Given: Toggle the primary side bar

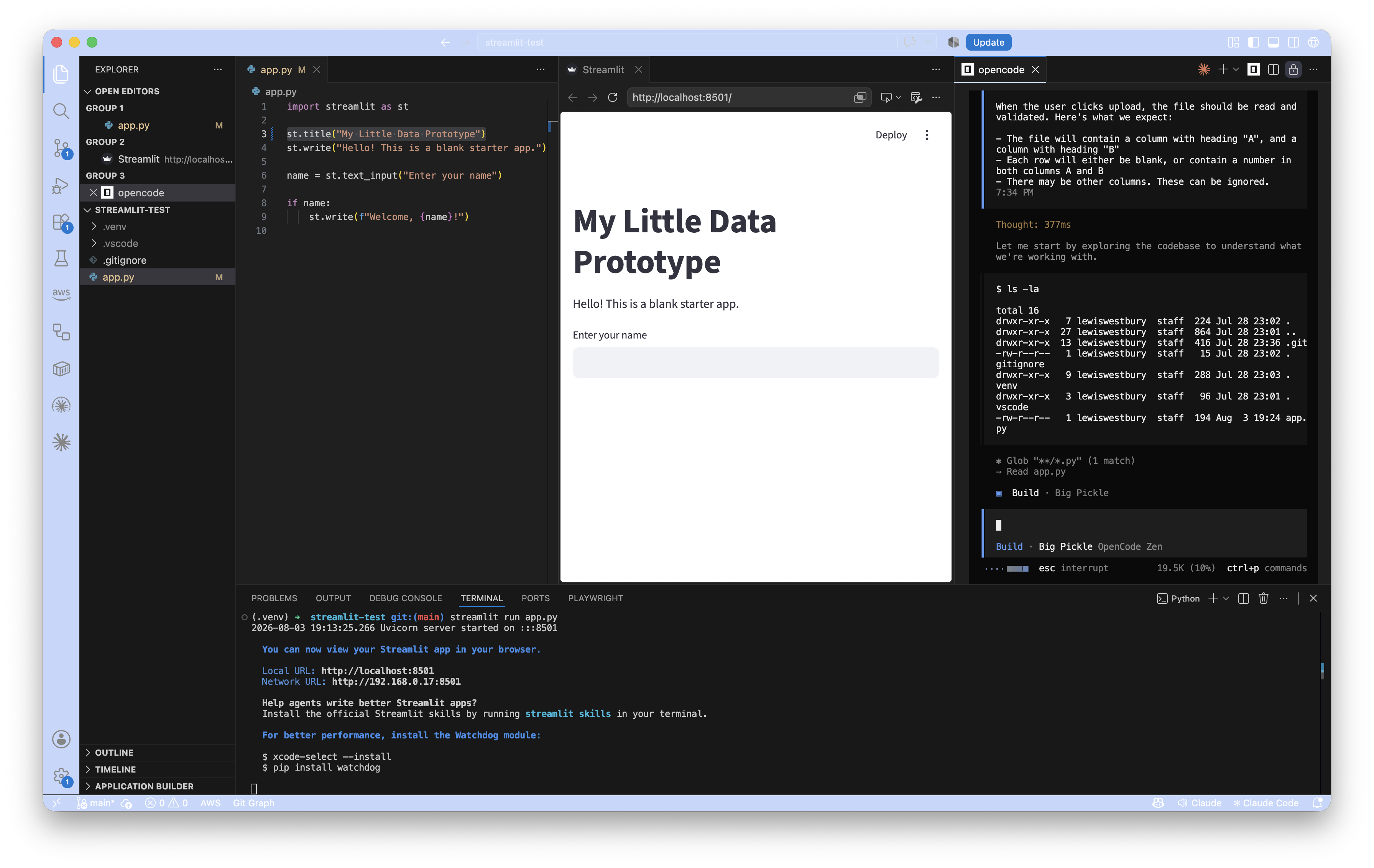Looking at the screenshot, I should pyautogui.click(x=1254, y=42).
